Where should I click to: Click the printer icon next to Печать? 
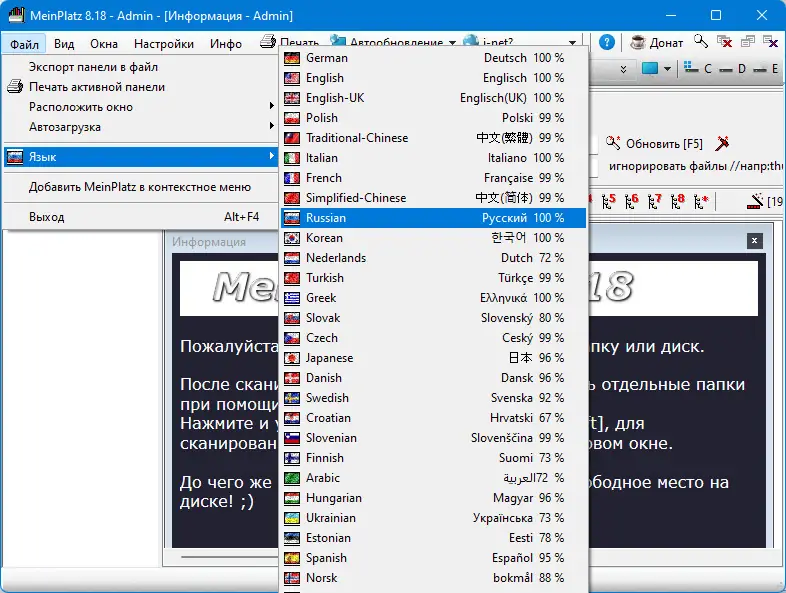[268, 41]
